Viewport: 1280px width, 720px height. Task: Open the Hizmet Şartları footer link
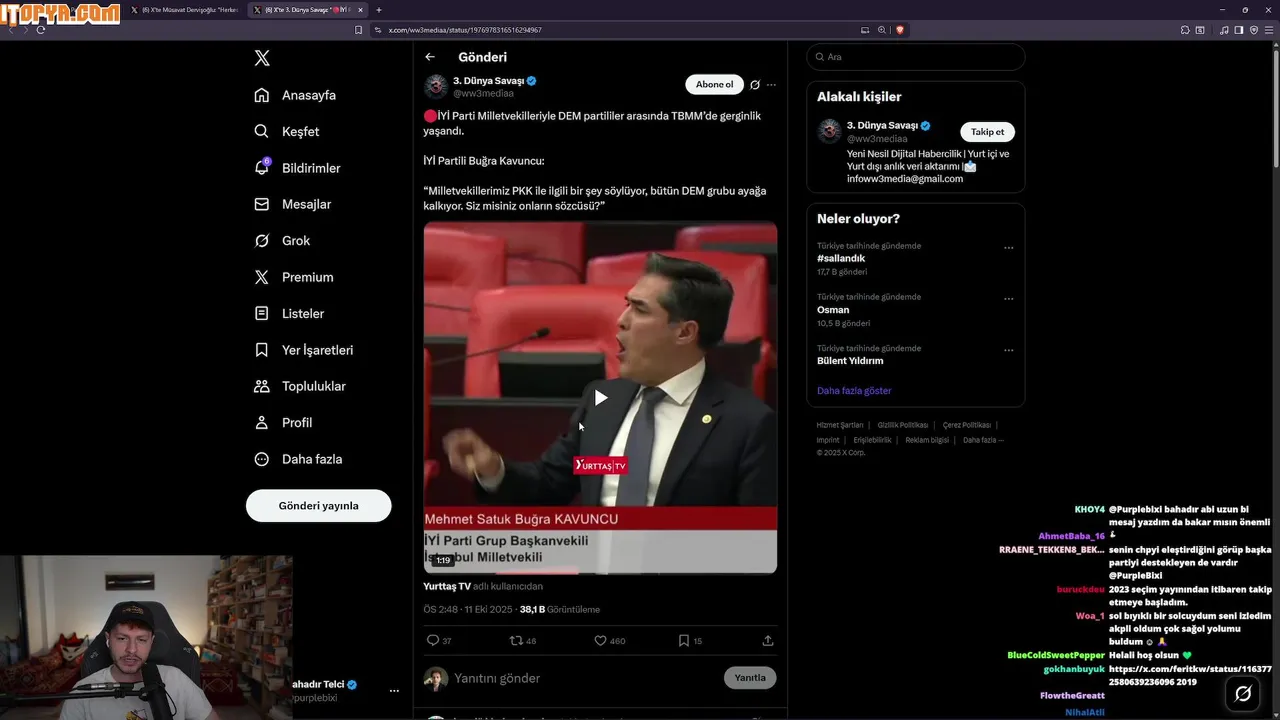coord(840,425)
